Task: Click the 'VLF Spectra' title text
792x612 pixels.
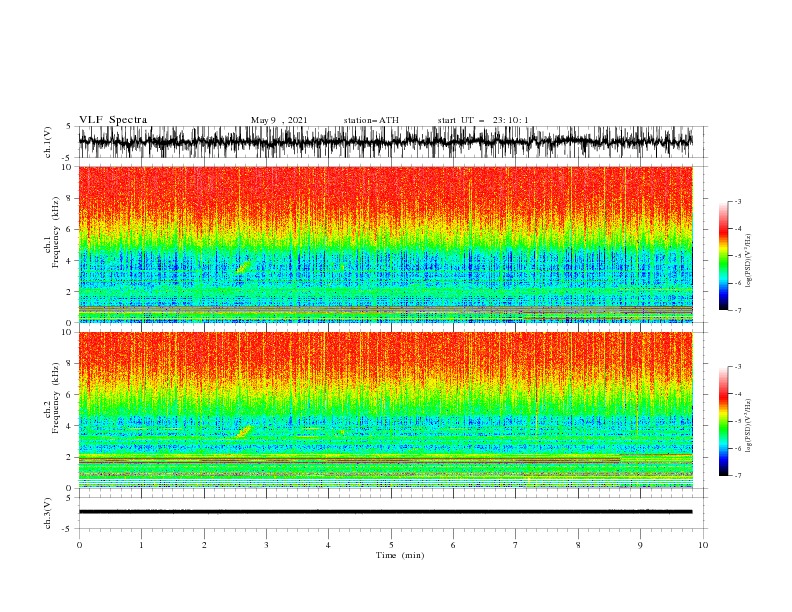Action: (113, 120)
